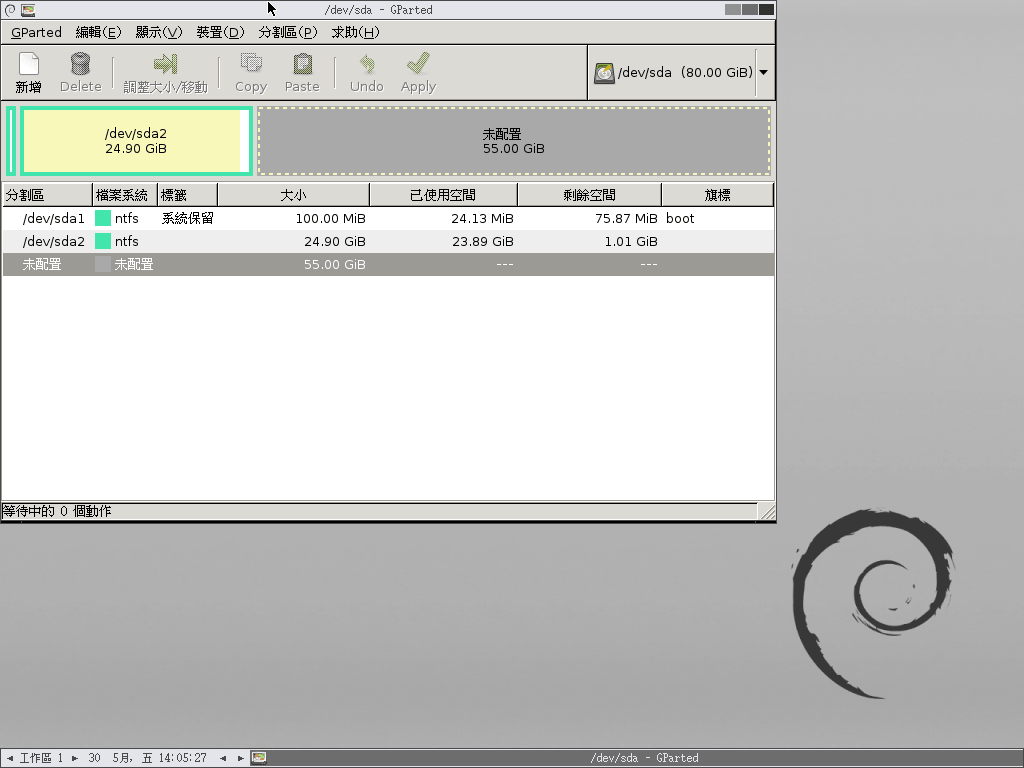Viewport: 1024px width, 768px height.
Task: Click the 未配置 unallocated block in disk map
Action: 514,141
